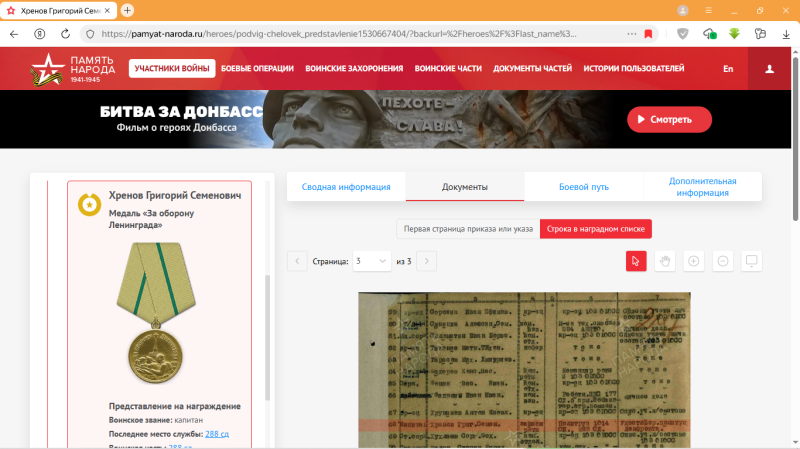Viewport: 800px width, 449px height.
Task: Open browser downloads panel
Action: 786,34
